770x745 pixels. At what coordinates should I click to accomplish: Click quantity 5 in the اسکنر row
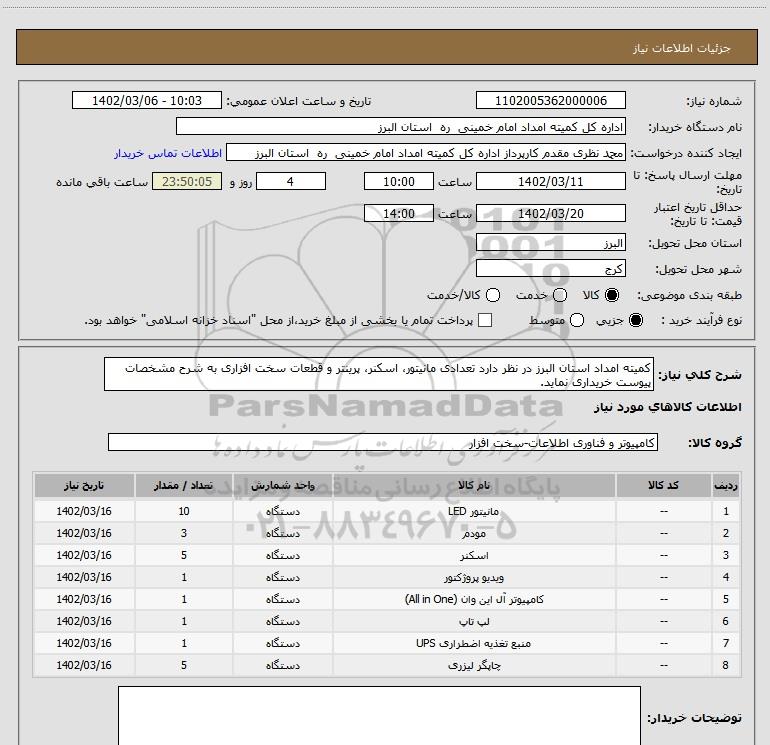[x=184, y=555]
